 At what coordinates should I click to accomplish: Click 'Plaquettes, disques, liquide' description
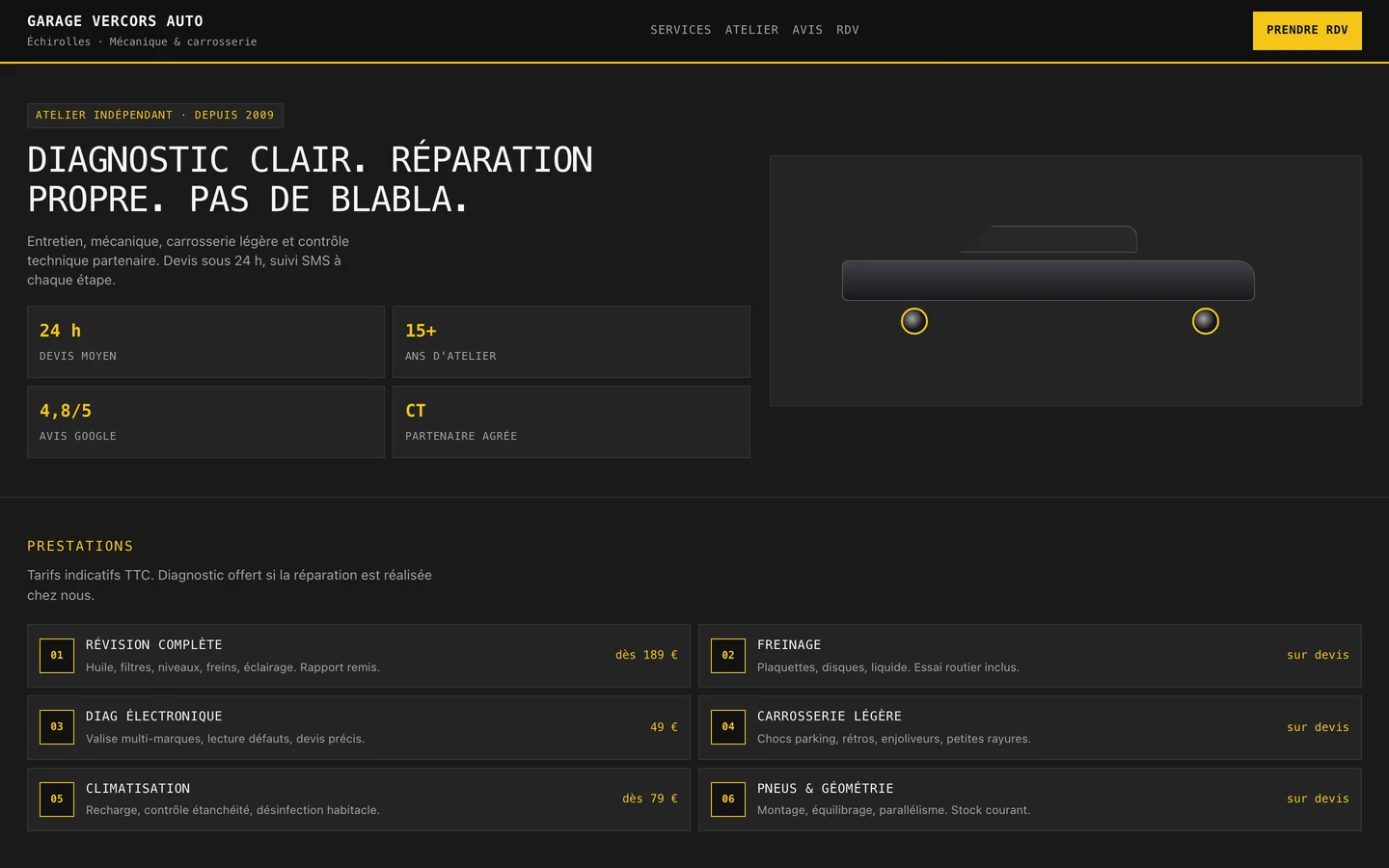(888, 667)
